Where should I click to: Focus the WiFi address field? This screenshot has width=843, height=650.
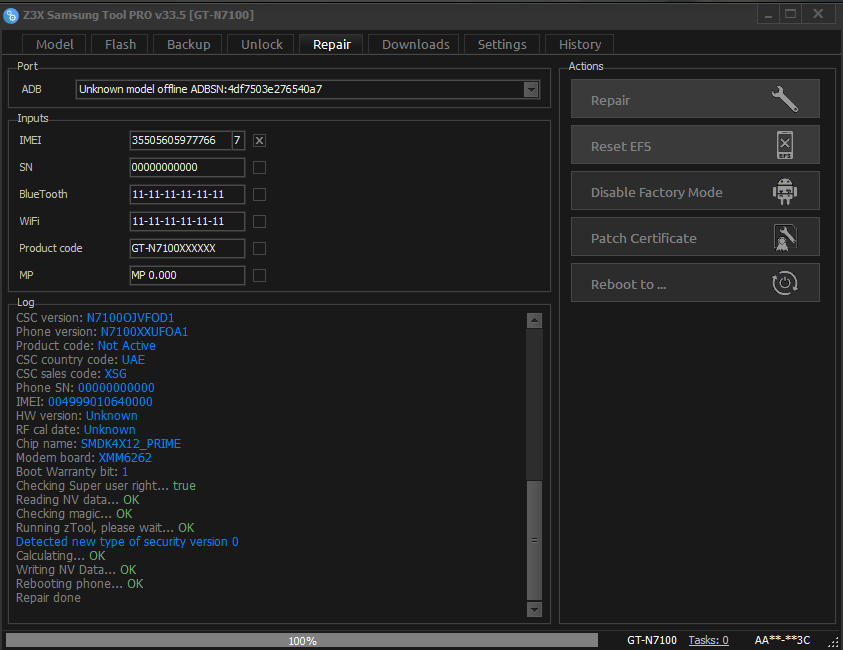click(187, 222)
